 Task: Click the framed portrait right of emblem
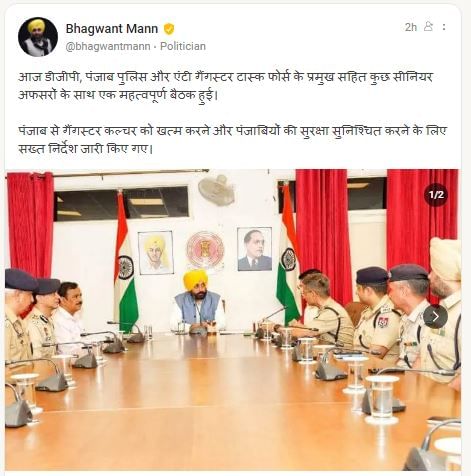pos(254,249)
